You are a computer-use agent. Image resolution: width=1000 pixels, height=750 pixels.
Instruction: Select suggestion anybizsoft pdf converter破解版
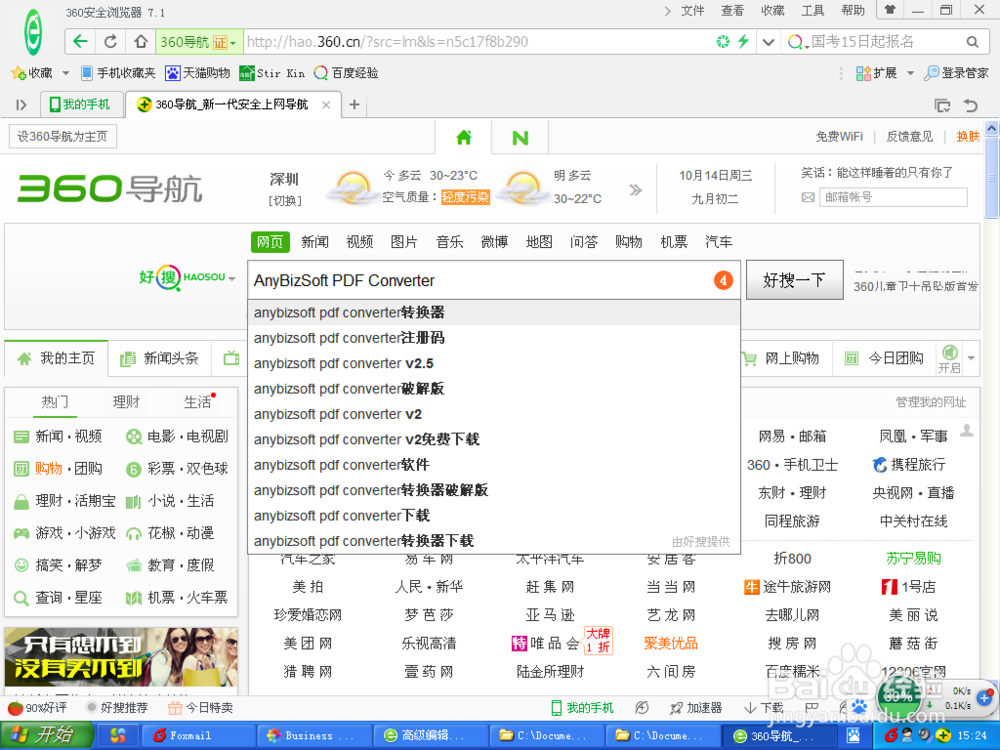(x=494, y=389)
